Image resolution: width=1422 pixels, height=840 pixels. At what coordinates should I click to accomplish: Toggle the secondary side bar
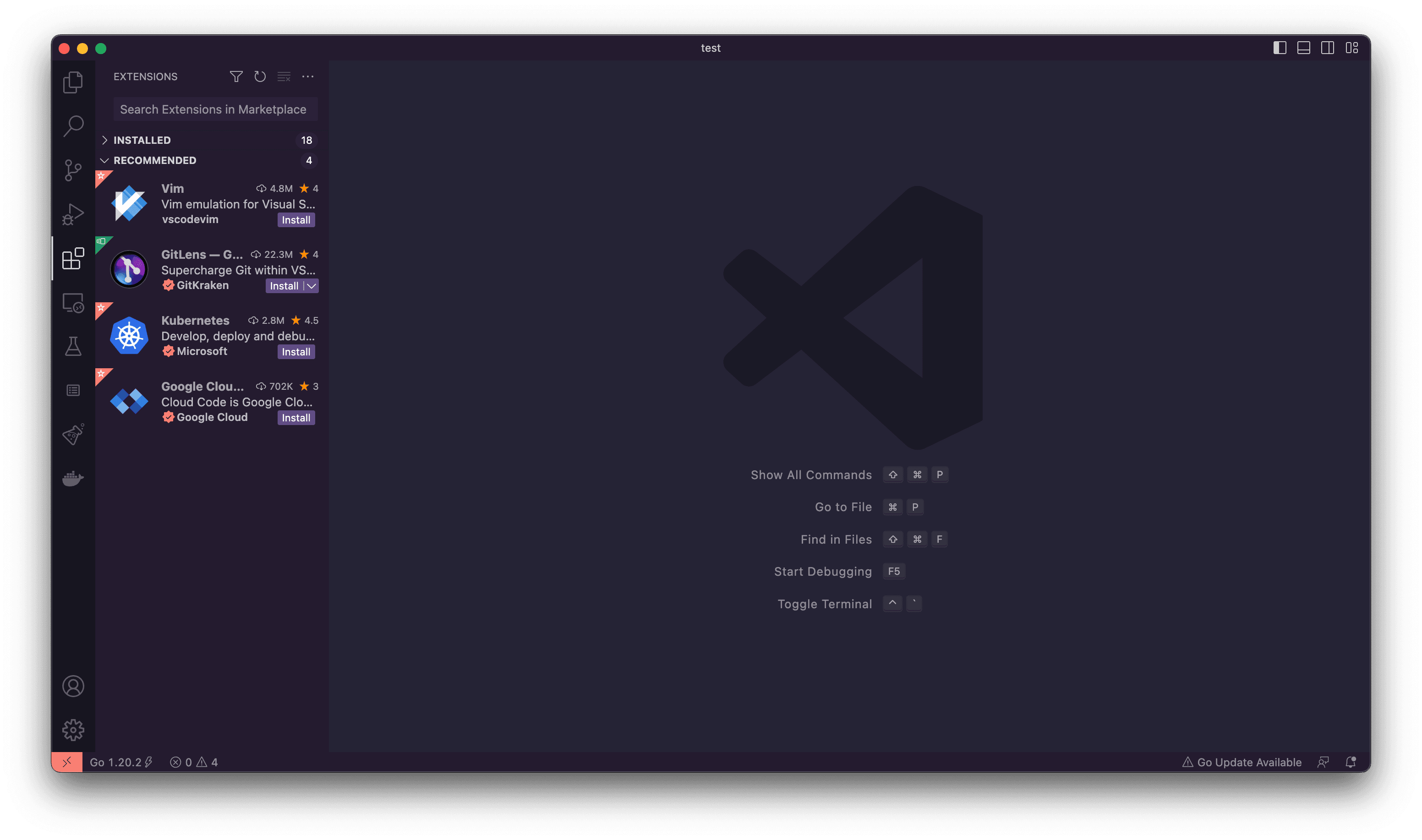(x=1328, y=48)
